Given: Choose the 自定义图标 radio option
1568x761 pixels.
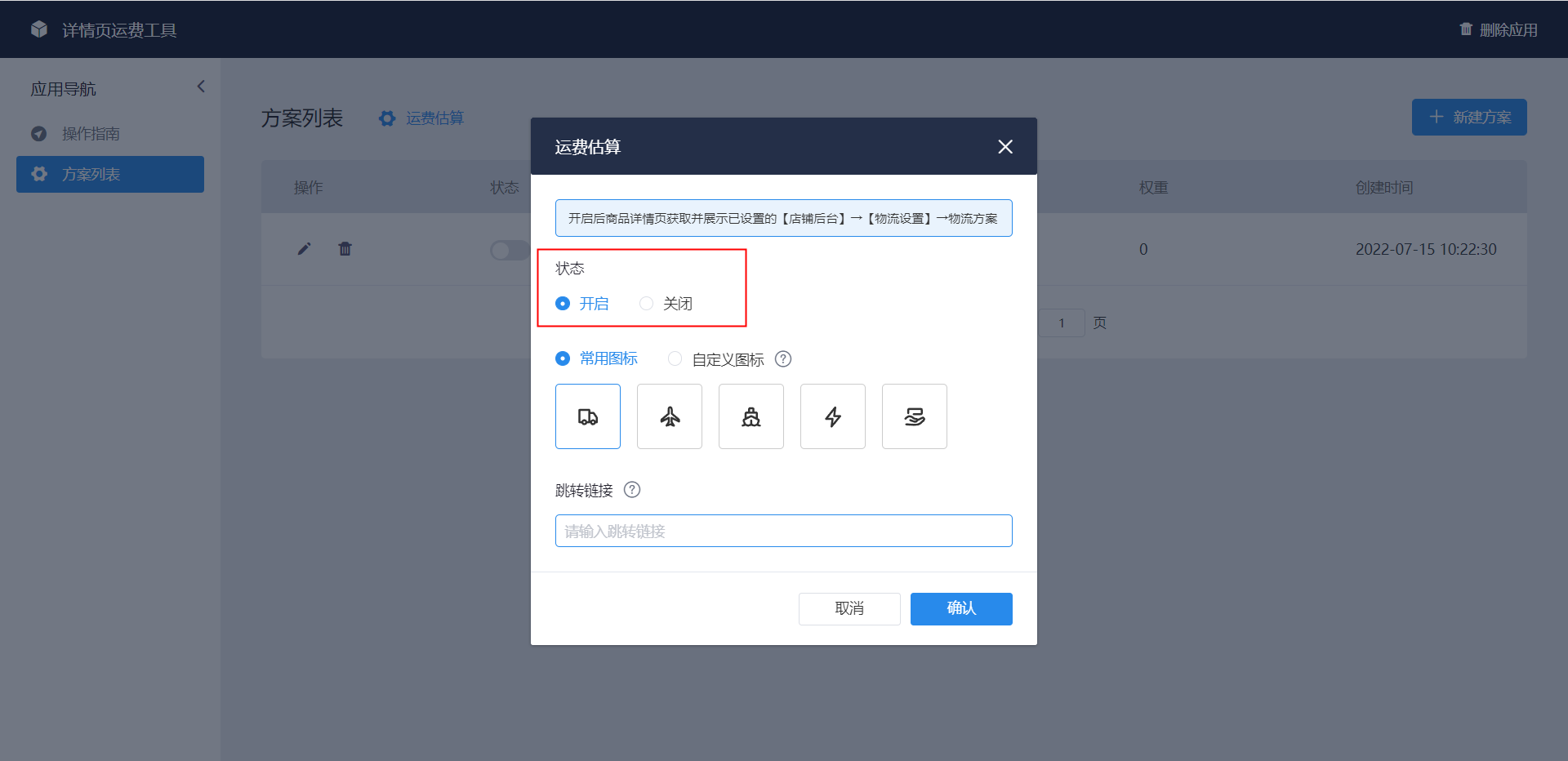Looking at the screenshot, I should [x=675, y=358].
